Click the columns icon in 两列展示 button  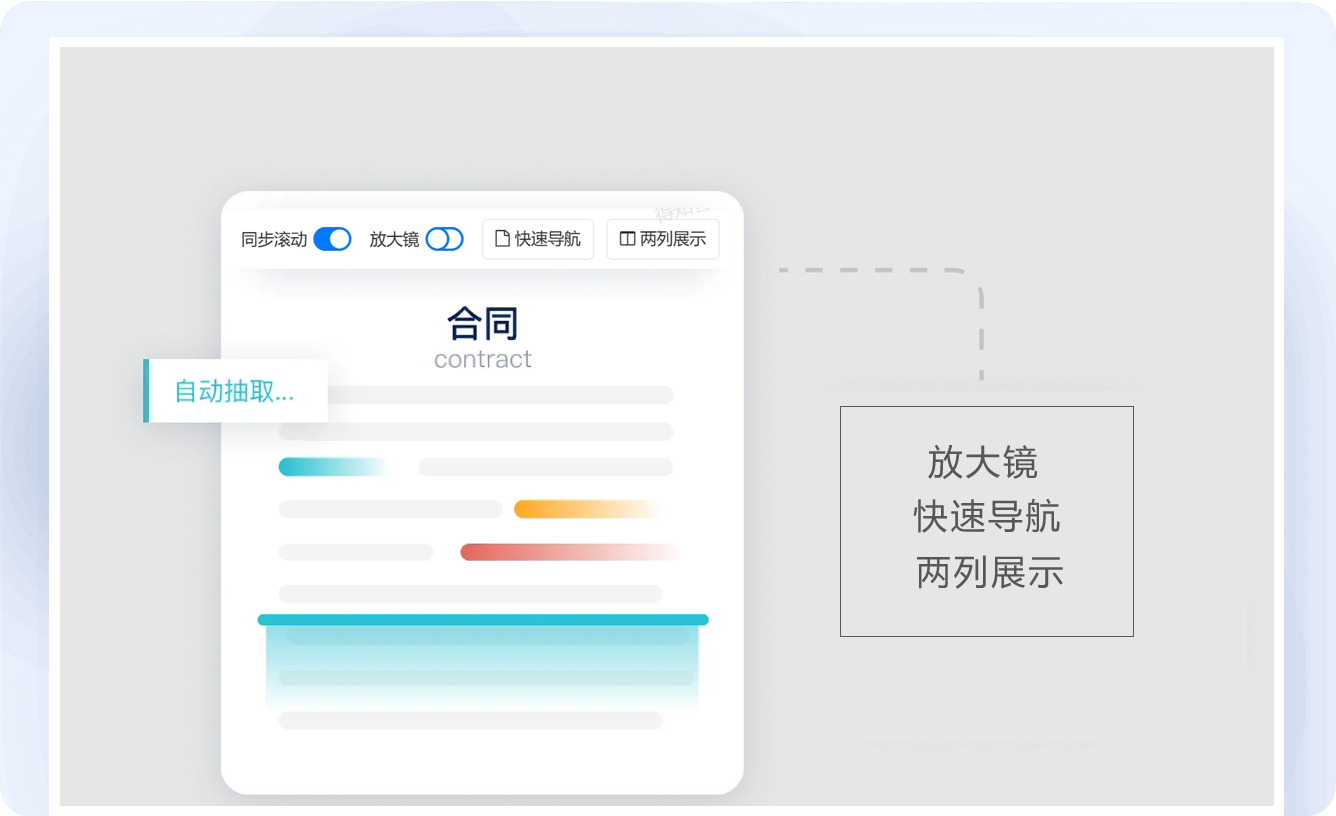pyautogui.click(x=627, y=239)
